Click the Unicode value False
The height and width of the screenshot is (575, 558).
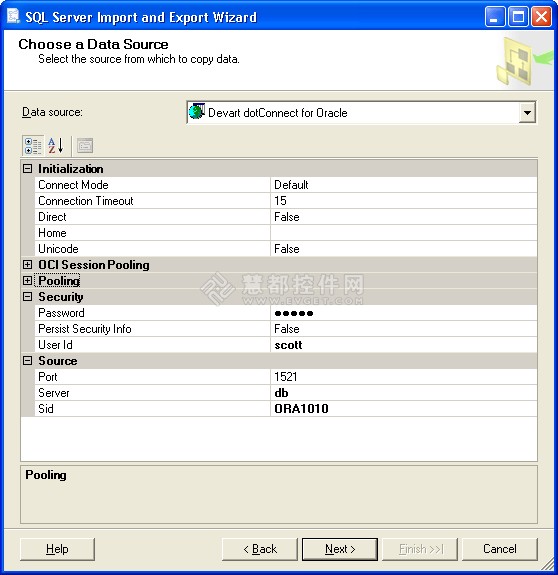click(x=404, y=249)
